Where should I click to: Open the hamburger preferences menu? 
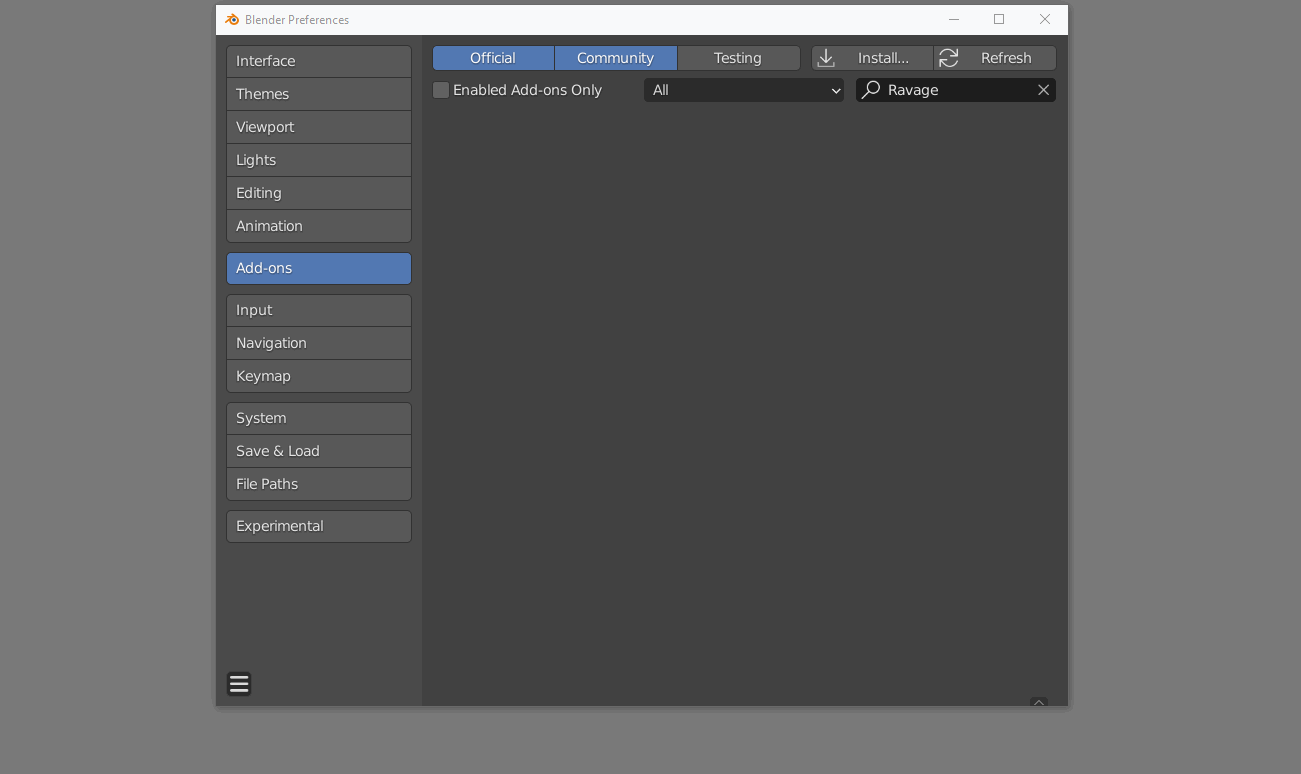239,684
